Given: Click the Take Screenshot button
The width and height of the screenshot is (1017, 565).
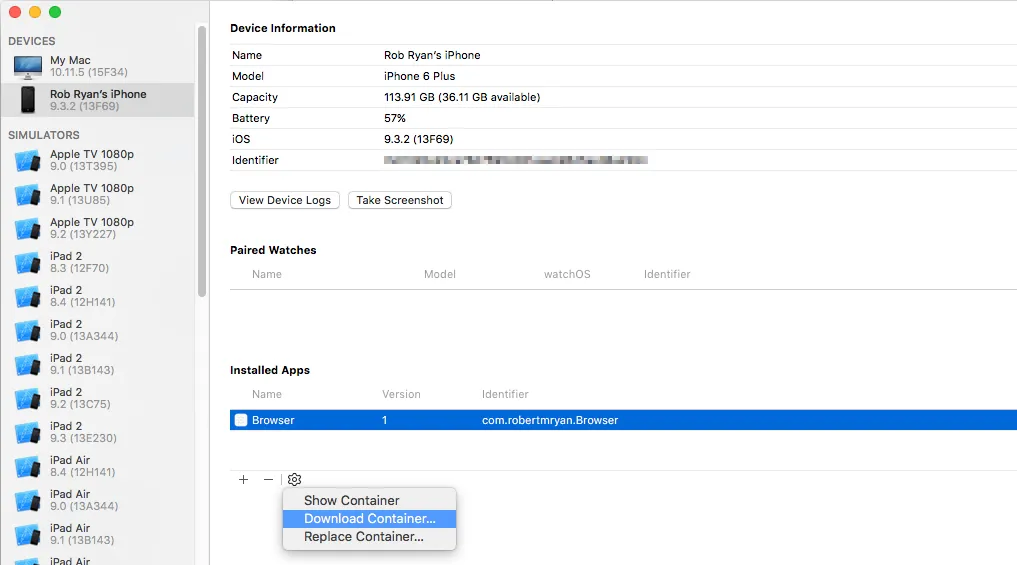Looking at the screenshot, I should point(400,200).
